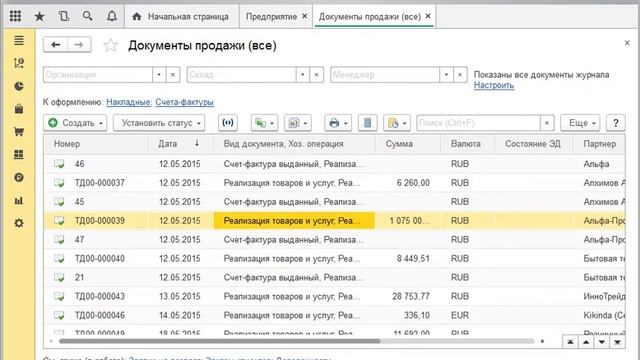640x360 pixels.
Task: Open History icon in top bar
Action: pos(63,16)
